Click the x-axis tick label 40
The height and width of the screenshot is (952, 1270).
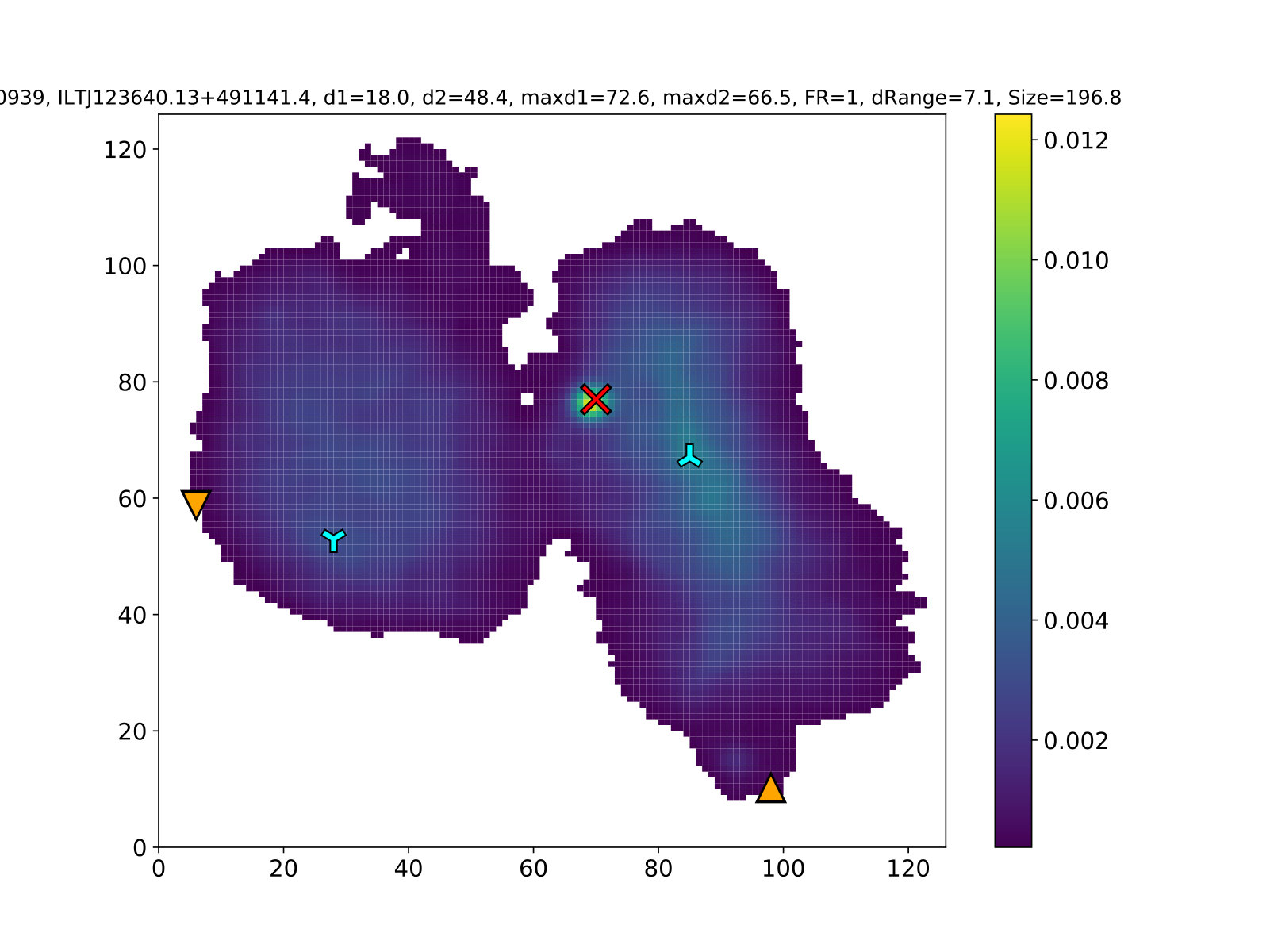click(x=409, y=869)
